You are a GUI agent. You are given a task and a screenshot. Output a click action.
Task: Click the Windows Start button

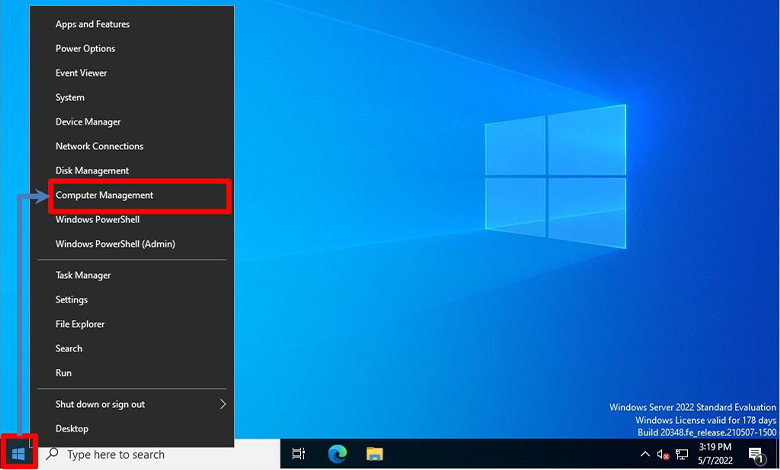[18, 454]
